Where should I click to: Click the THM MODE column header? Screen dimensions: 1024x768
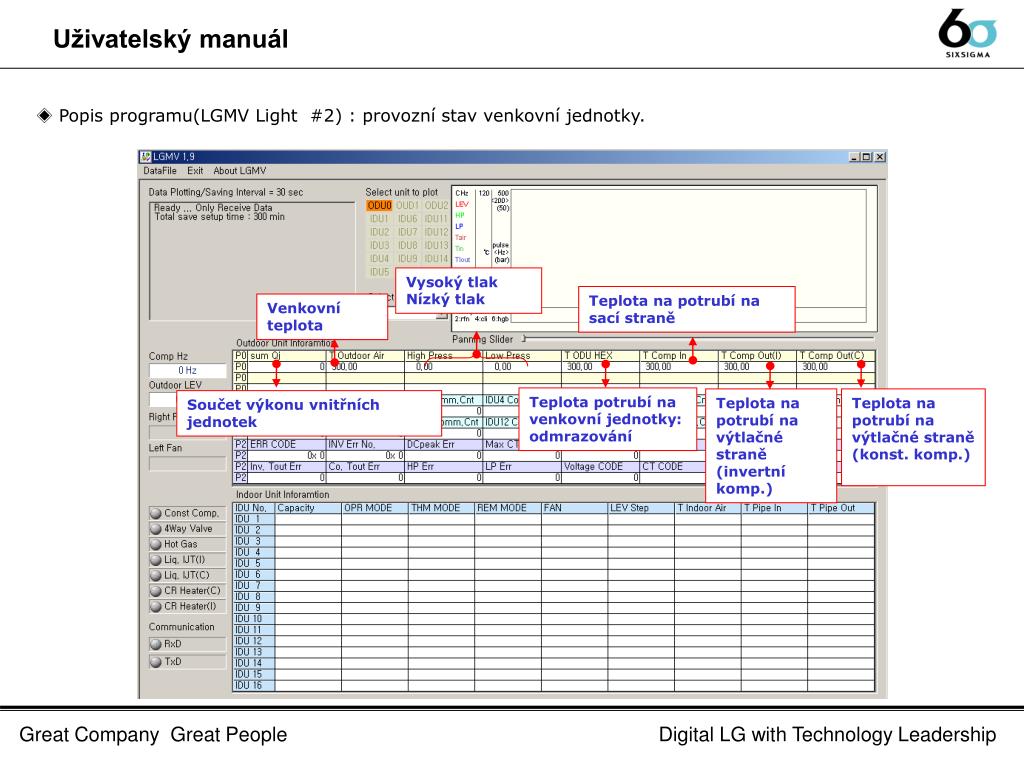441,508
